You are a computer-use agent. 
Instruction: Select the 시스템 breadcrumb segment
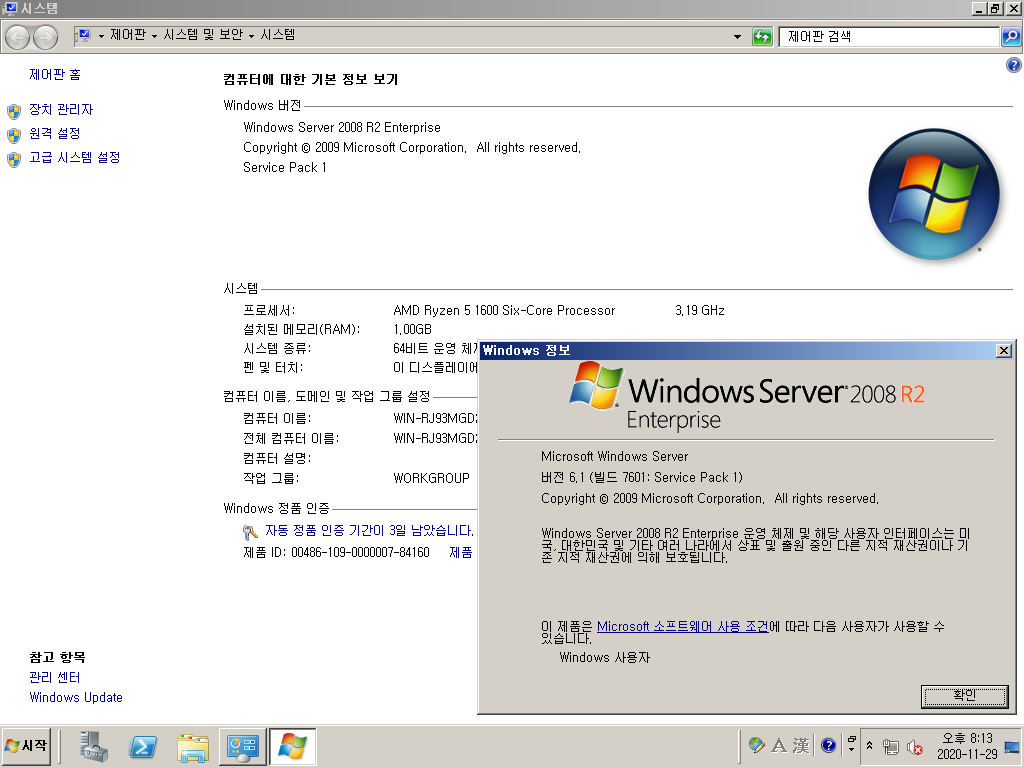(278, 35)
